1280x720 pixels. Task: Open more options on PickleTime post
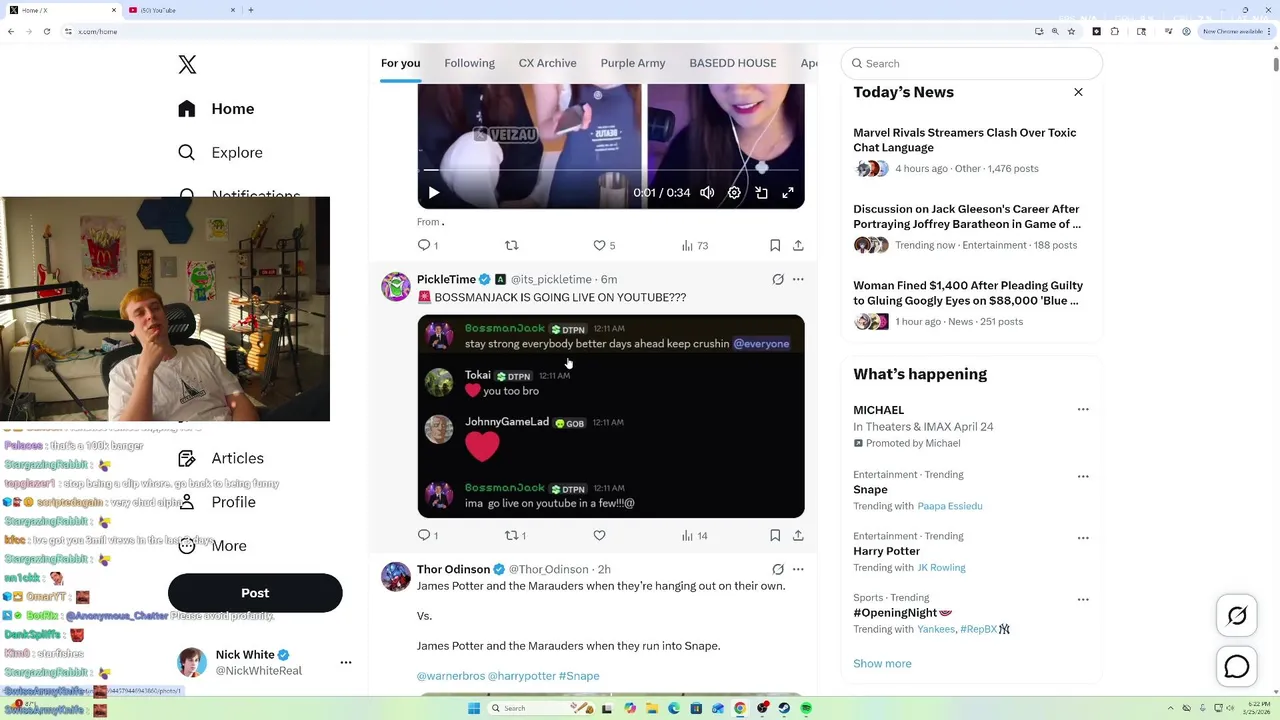(x=798, y=279)
